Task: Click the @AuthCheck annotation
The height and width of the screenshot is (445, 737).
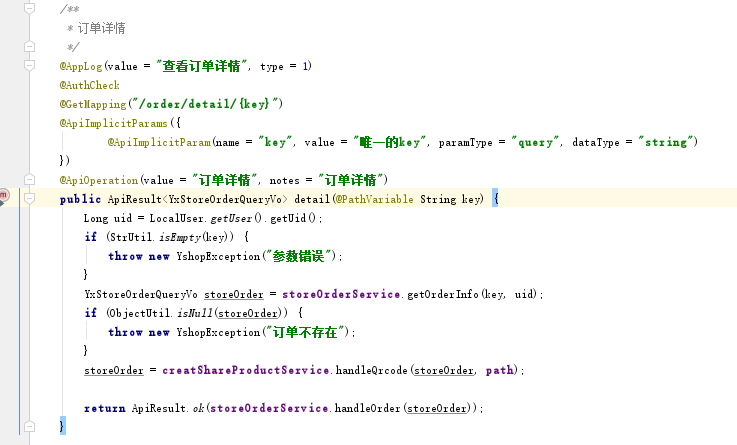Action: click(89, 85)
